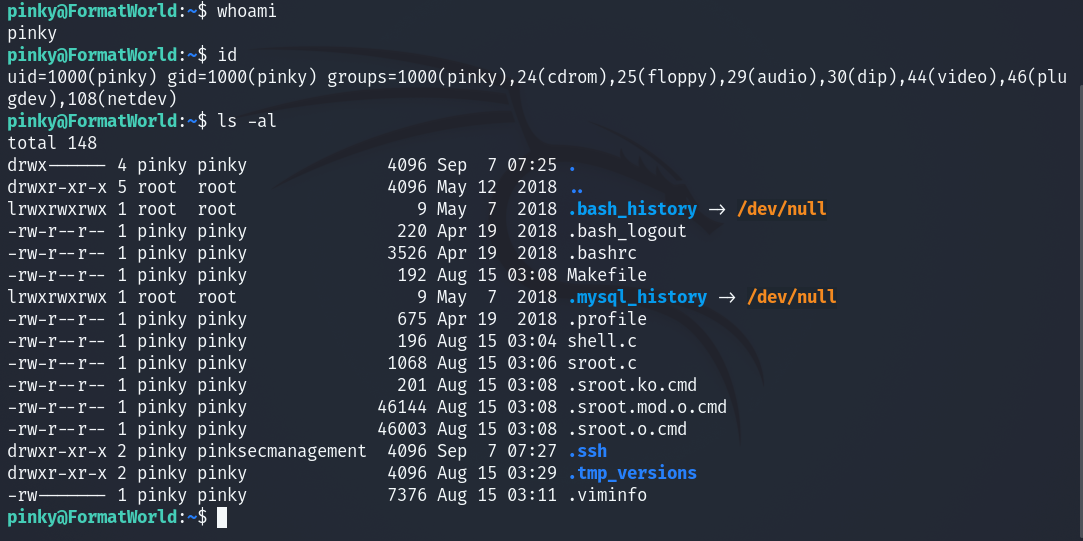
Task: Click the .profile filename
Action: (606, 319)
